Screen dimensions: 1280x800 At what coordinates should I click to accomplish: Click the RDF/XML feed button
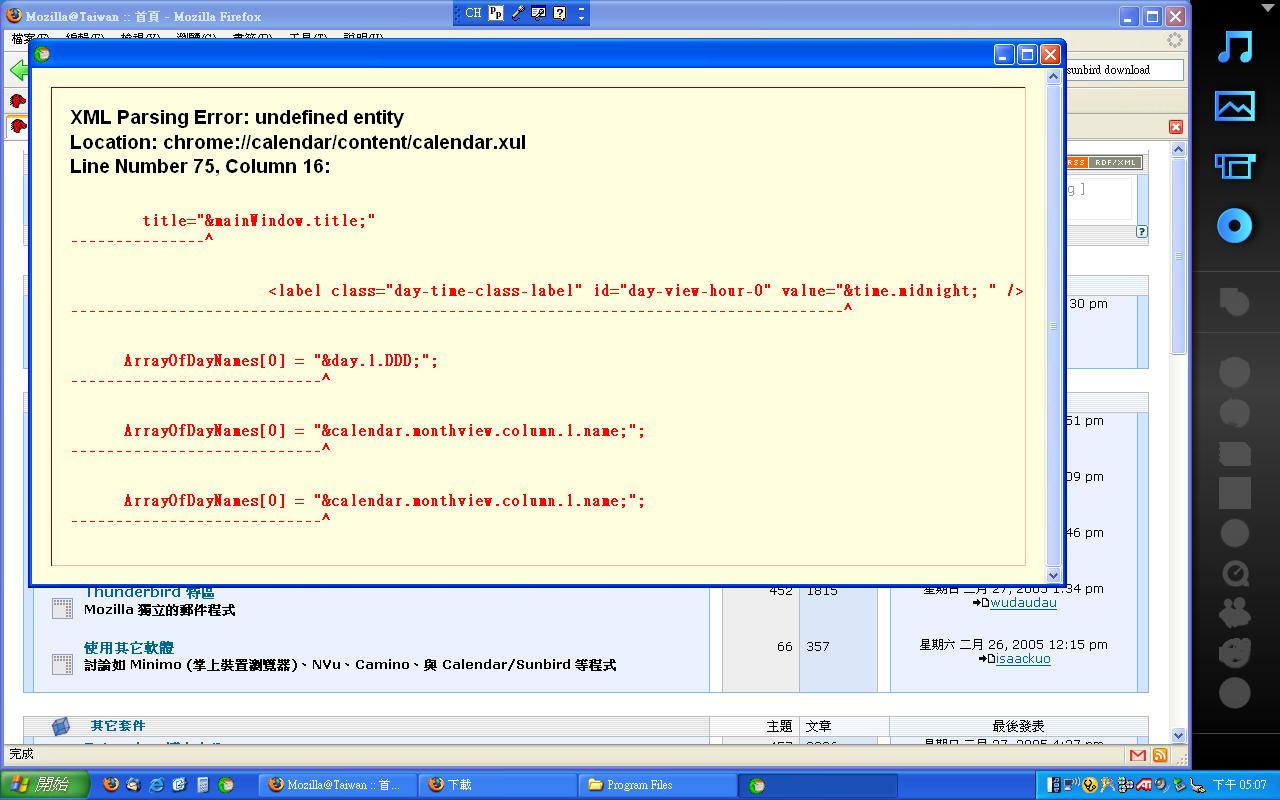(1115, 162)
